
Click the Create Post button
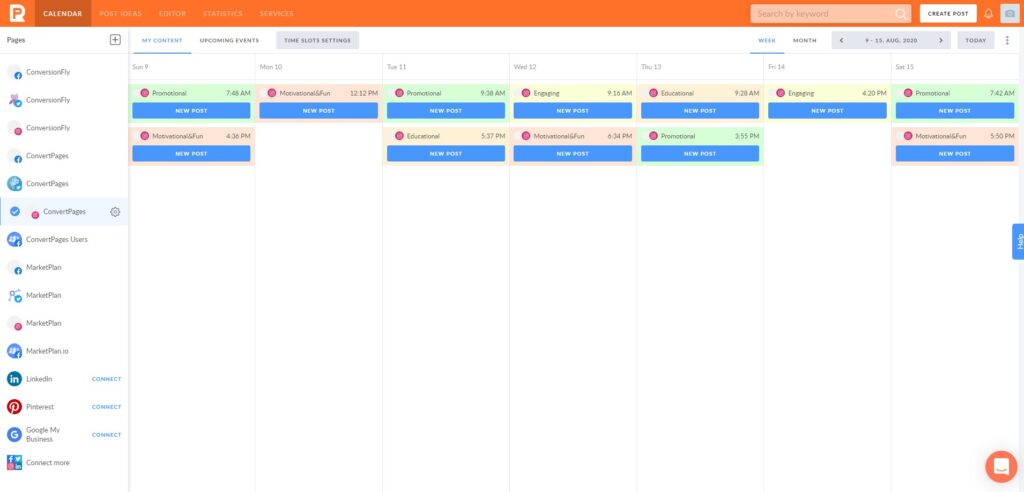(948, 14)
